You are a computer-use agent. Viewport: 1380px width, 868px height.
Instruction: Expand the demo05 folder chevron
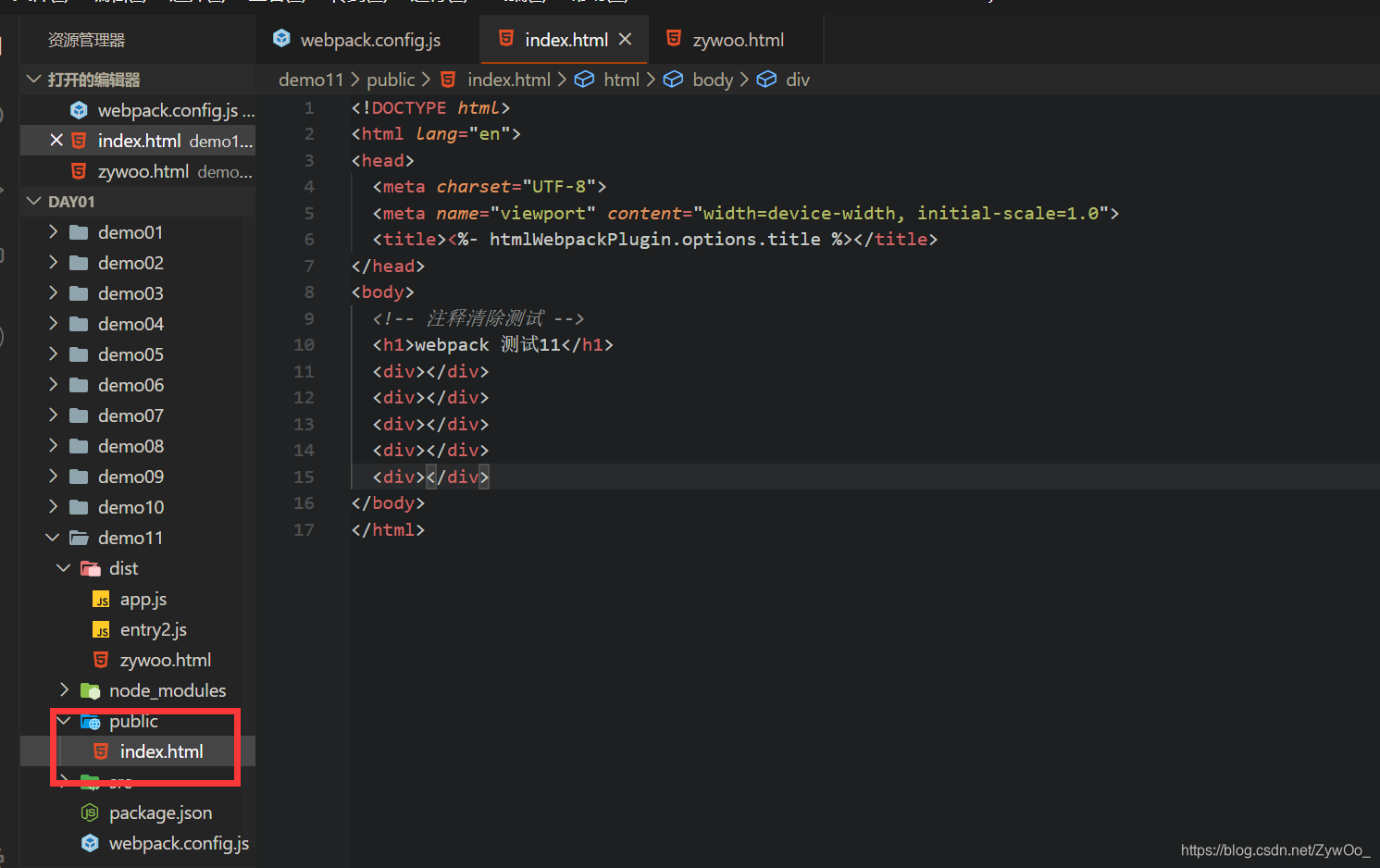tap(54, 353)
